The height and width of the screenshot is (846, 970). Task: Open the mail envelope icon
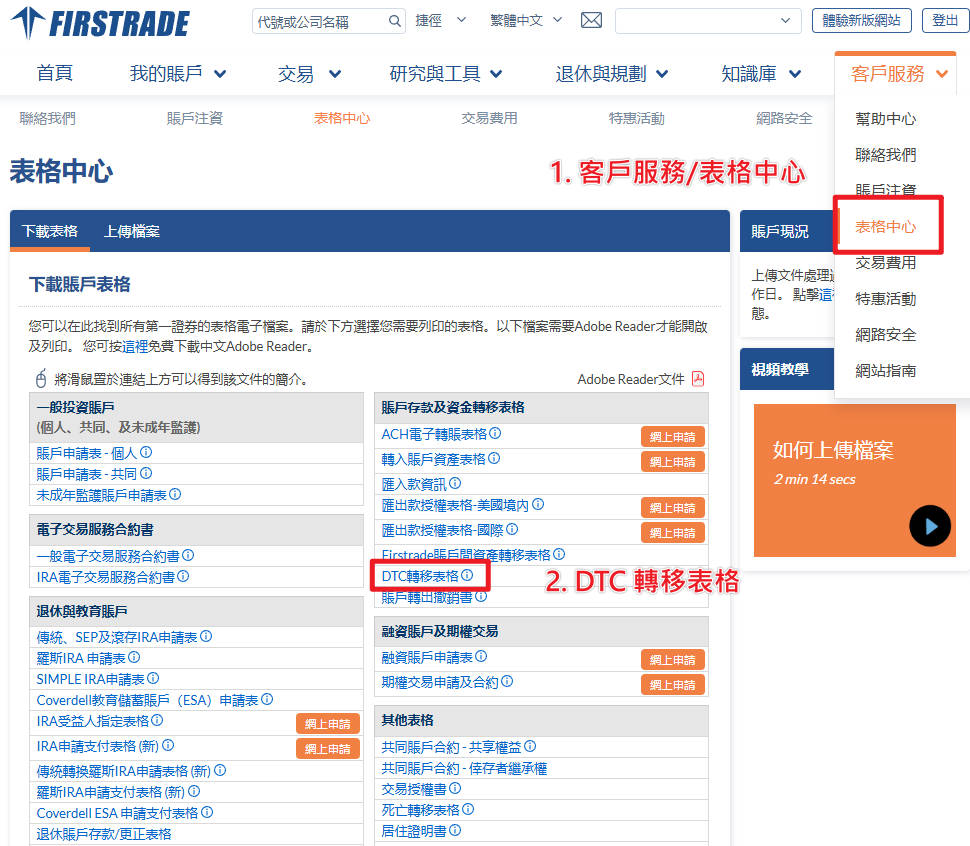coord(591,21)
